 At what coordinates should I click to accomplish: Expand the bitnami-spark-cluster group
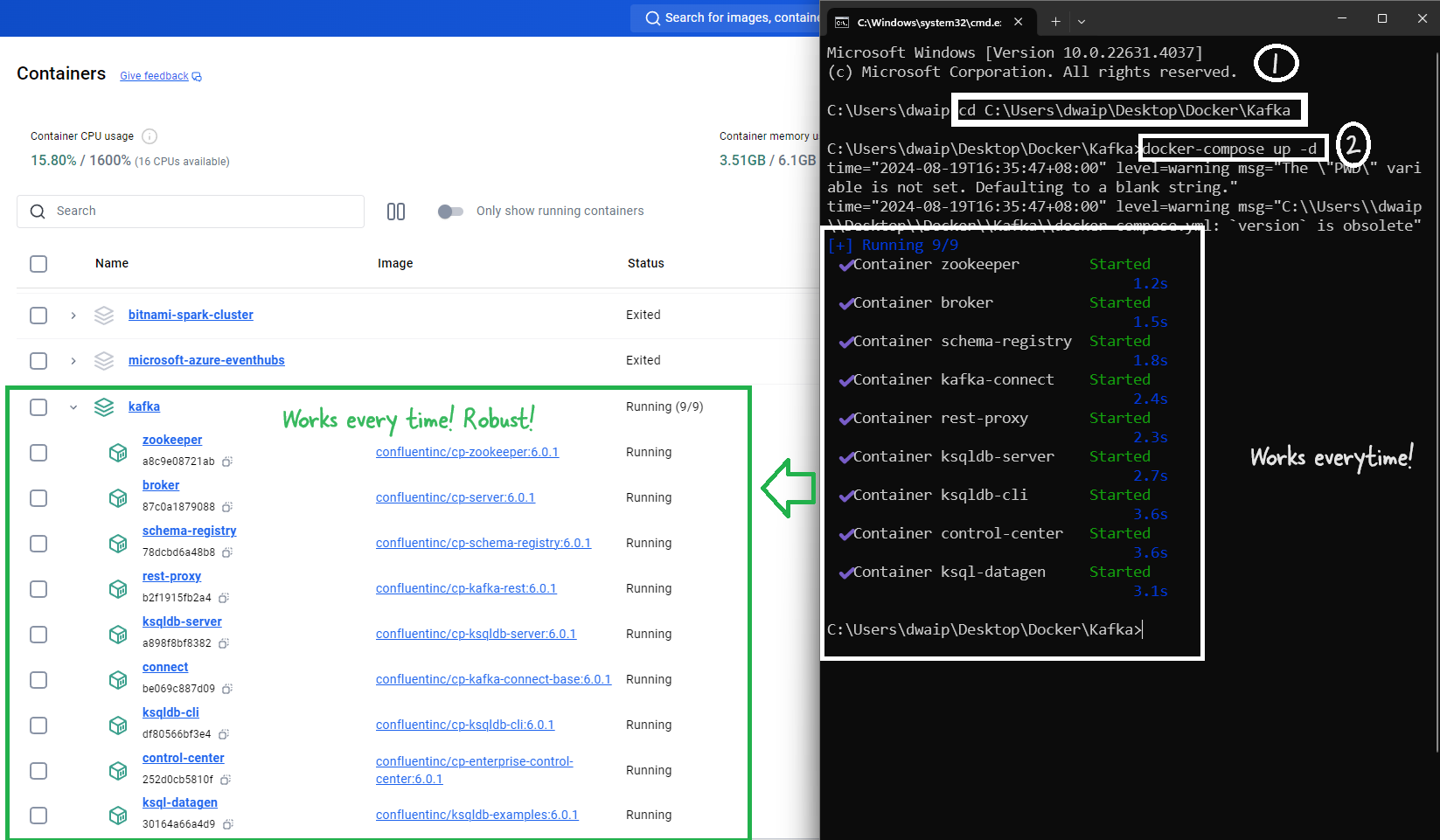[73, 316]
